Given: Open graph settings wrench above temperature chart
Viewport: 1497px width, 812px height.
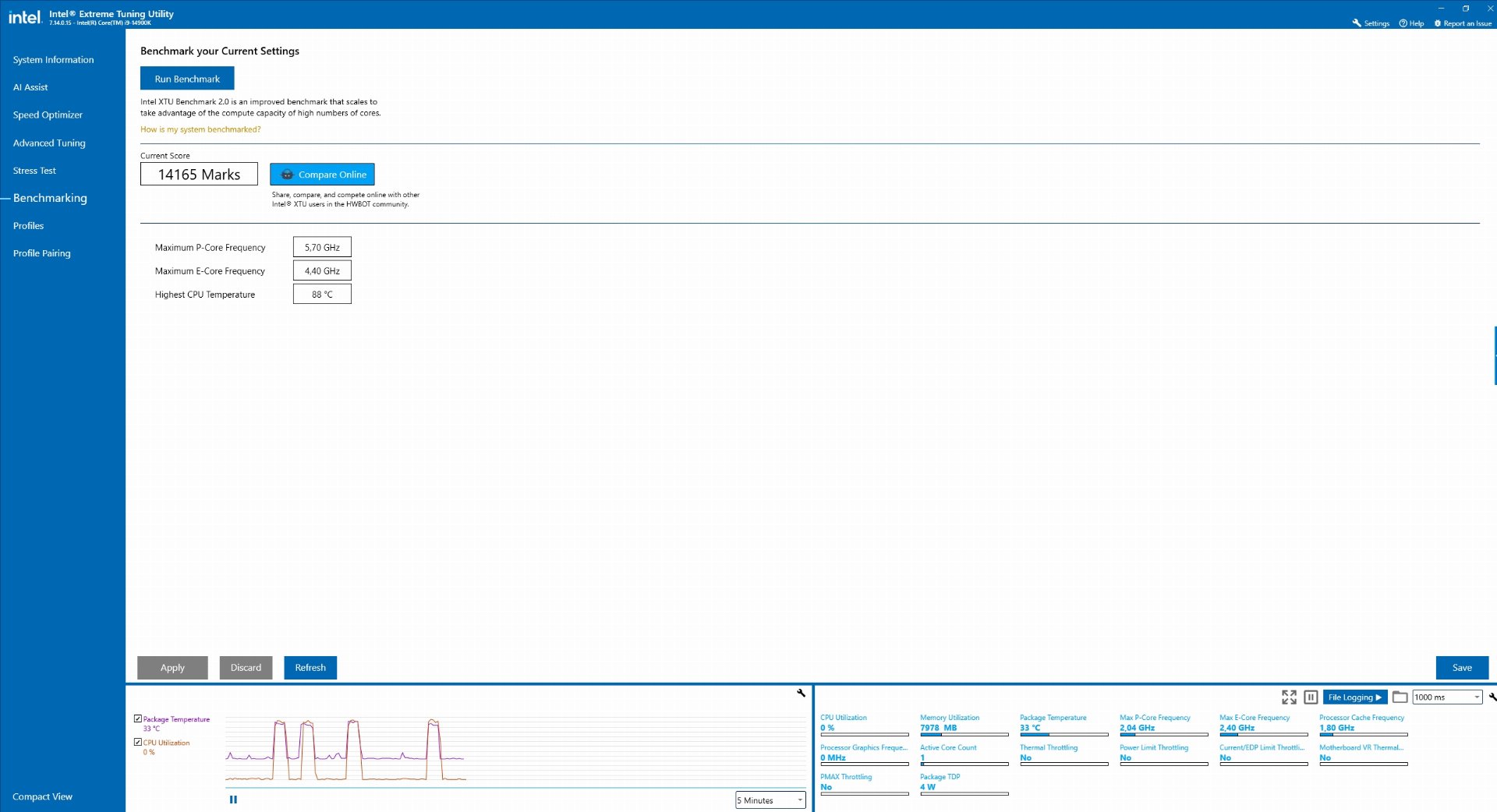Looking at the screenshot, I should tap(801, 693).
